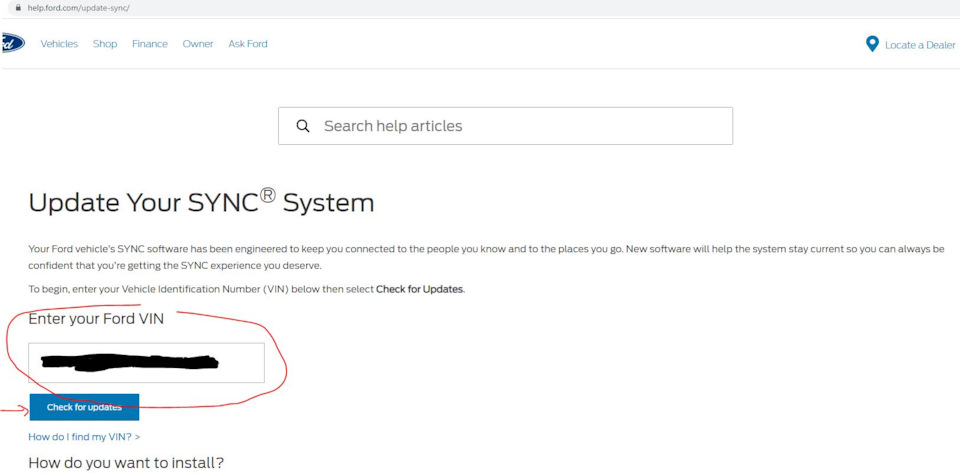This screenshot has height=474, width=960.
Task: Click the lock icon in address bar
Action: tap(18, 8)
